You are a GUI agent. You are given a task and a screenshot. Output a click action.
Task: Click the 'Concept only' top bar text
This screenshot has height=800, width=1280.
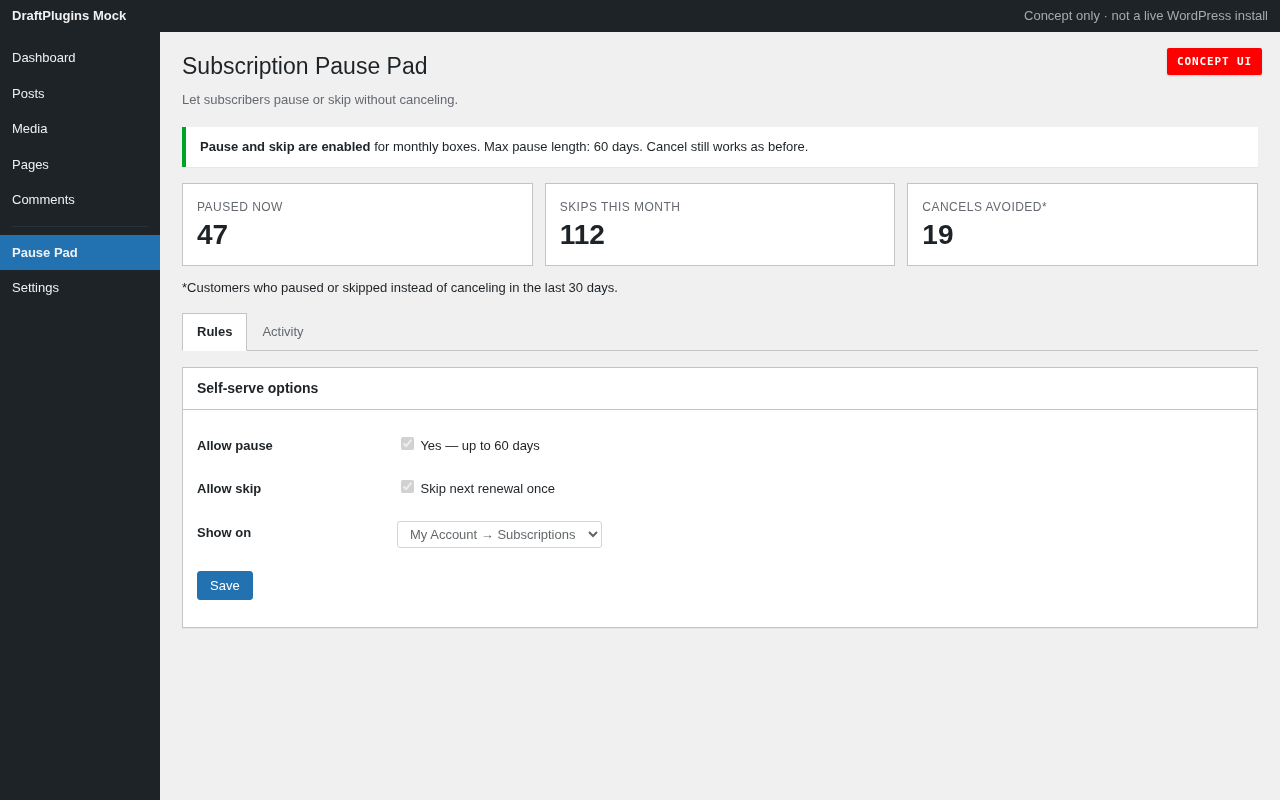click(x=1146, y=16)
